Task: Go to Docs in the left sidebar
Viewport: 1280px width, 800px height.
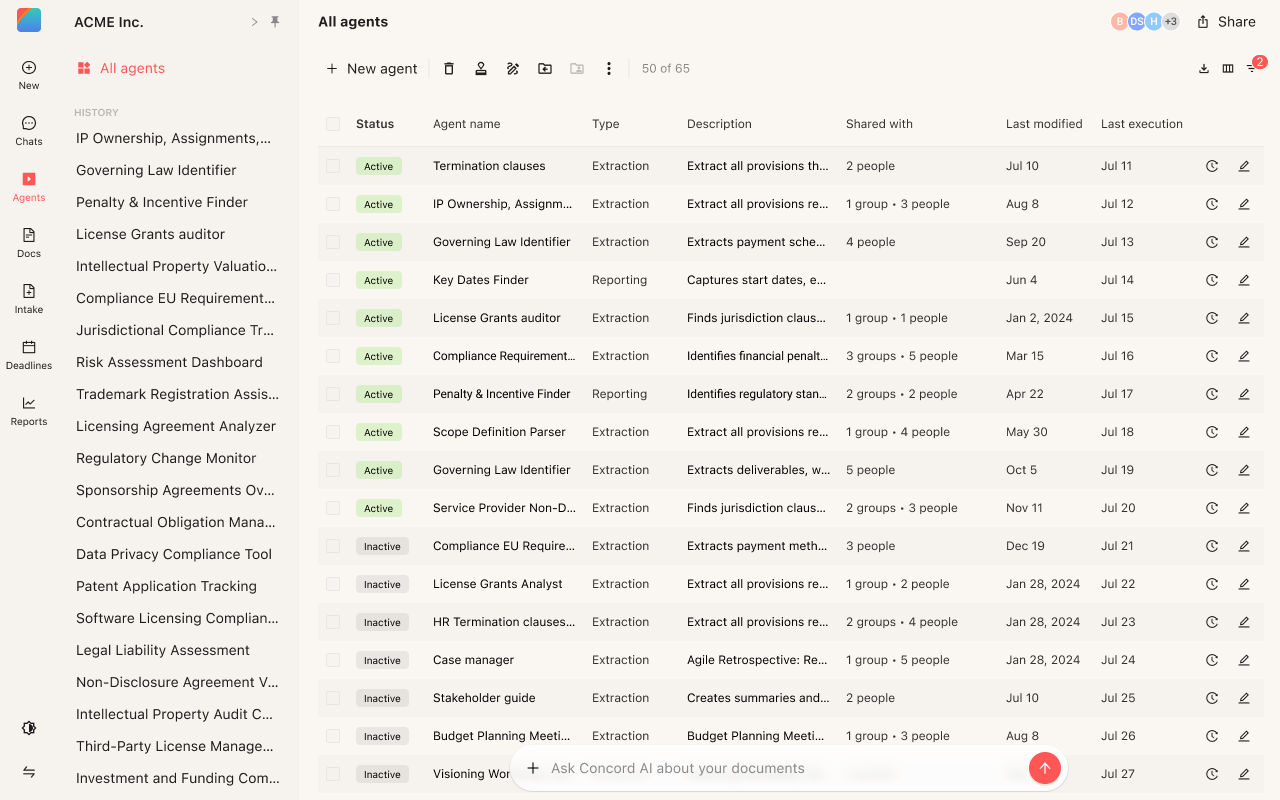Action: coord(29,242)
